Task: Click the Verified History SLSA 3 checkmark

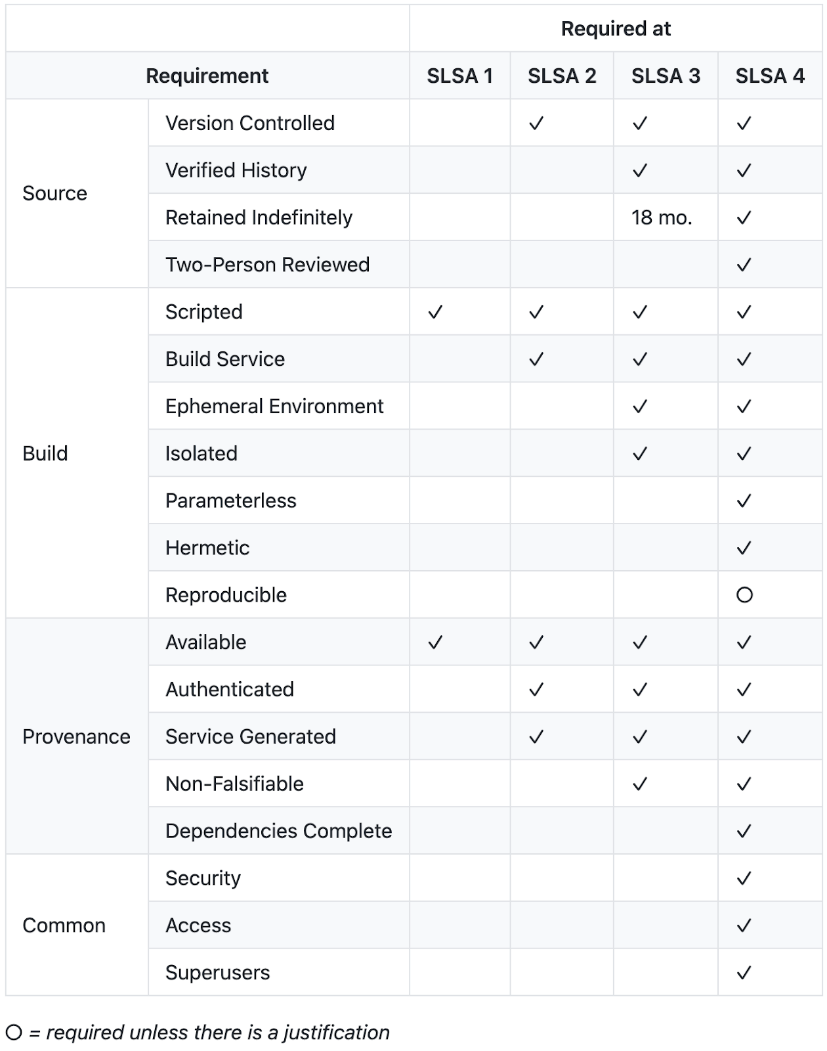Action: point(640,171)
